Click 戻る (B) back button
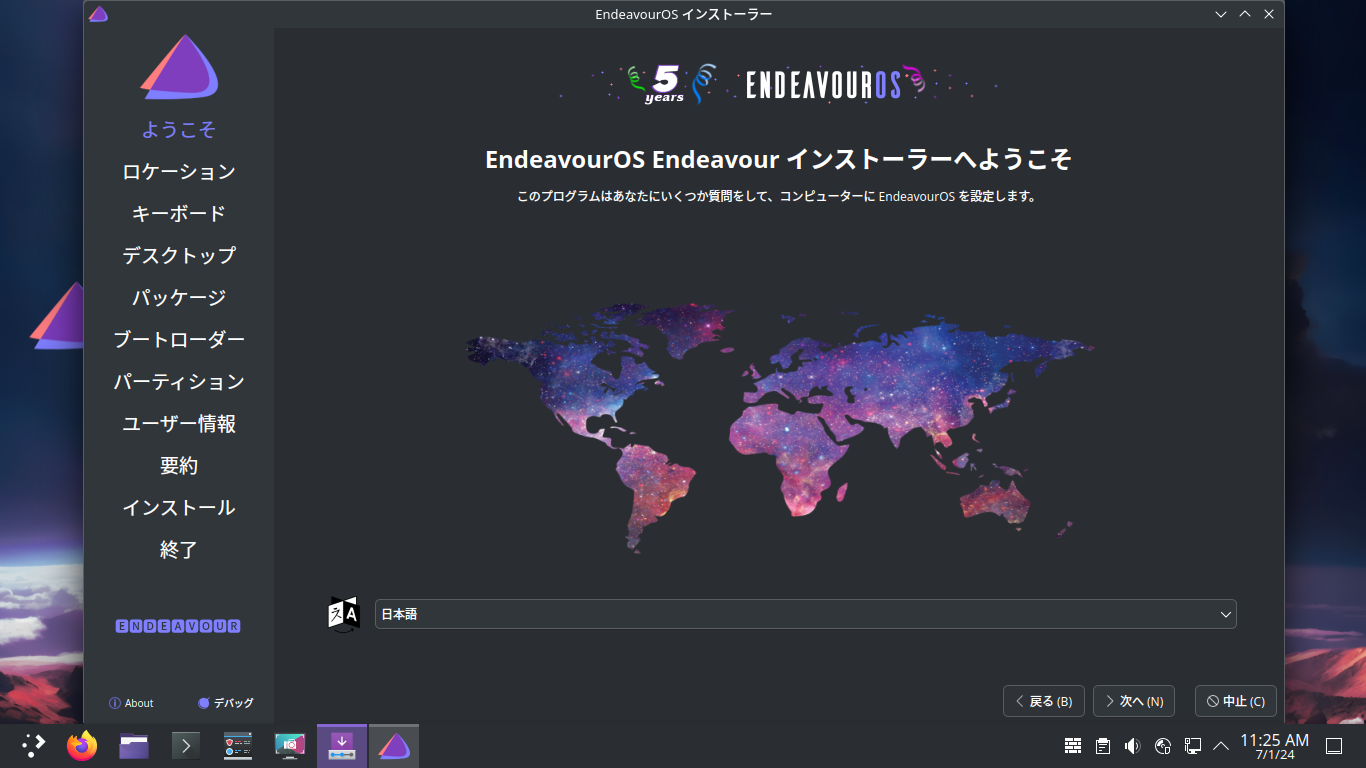 tap(1044, 701)
